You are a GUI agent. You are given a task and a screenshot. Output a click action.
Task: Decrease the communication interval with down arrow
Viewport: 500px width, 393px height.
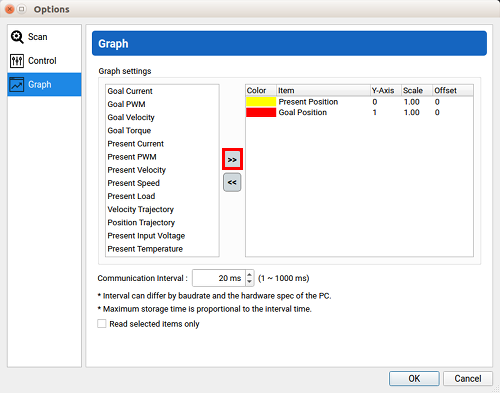250,282
